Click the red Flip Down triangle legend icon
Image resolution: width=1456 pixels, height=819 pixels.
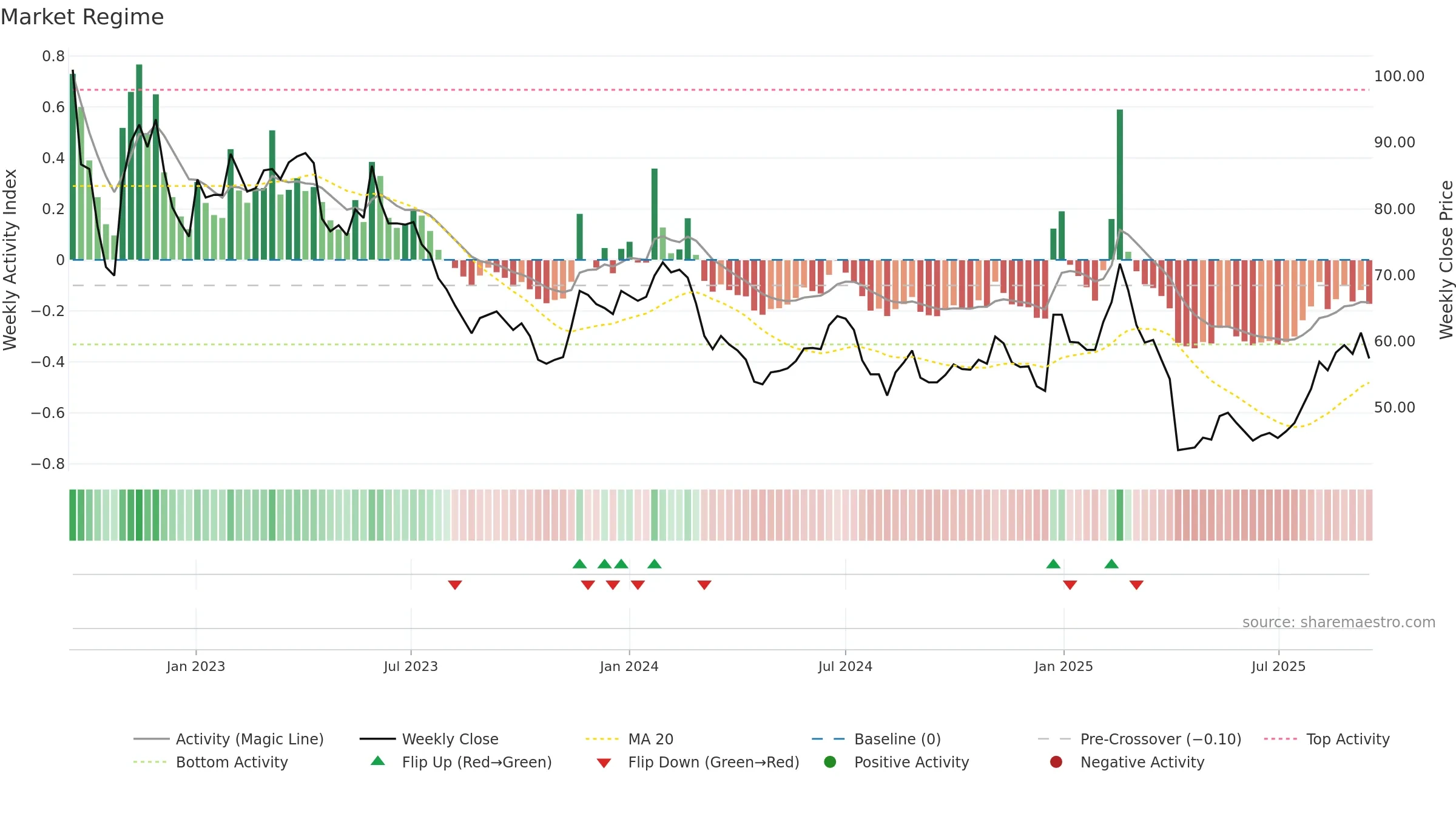pos(604,763)
